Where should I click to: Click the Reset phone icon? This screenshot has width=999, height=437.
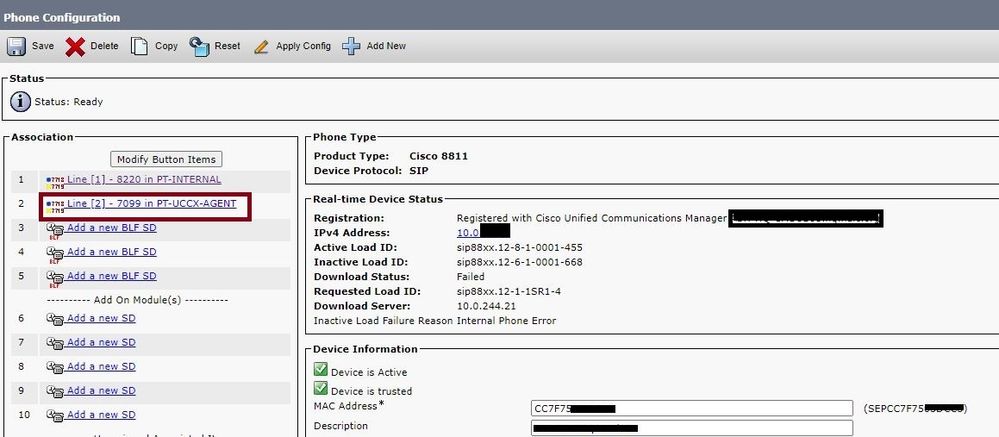click(199, 46)
